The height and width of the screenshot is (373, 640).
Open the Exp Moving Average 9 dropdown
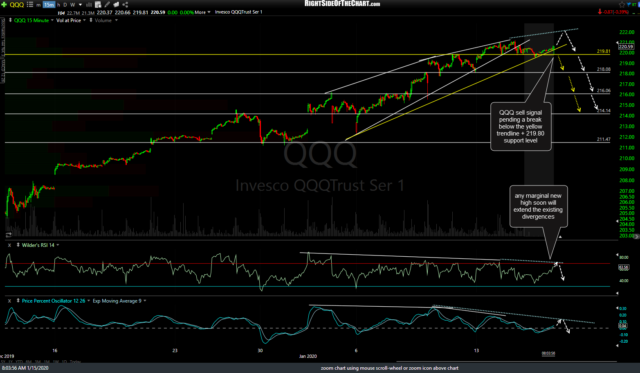145,301
